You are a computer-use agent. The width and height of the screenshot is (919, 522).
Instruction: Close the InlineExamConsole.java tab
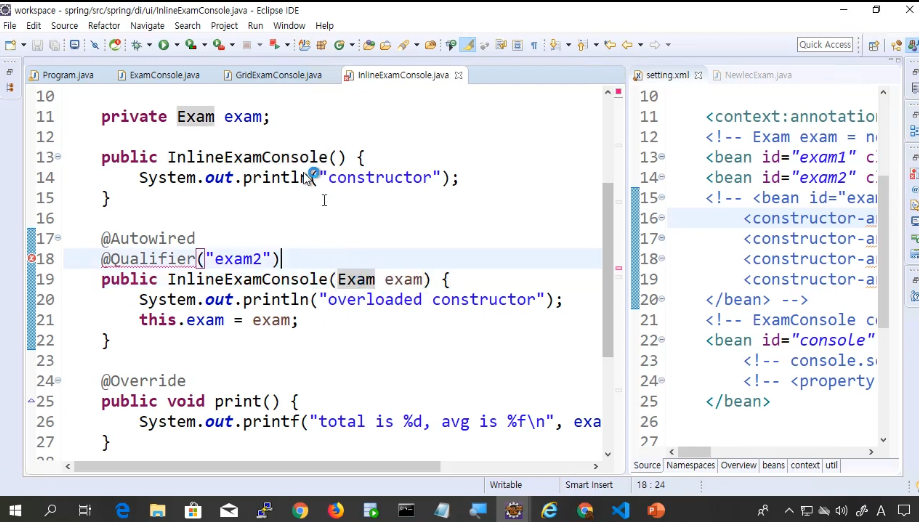tap(458, 75)
